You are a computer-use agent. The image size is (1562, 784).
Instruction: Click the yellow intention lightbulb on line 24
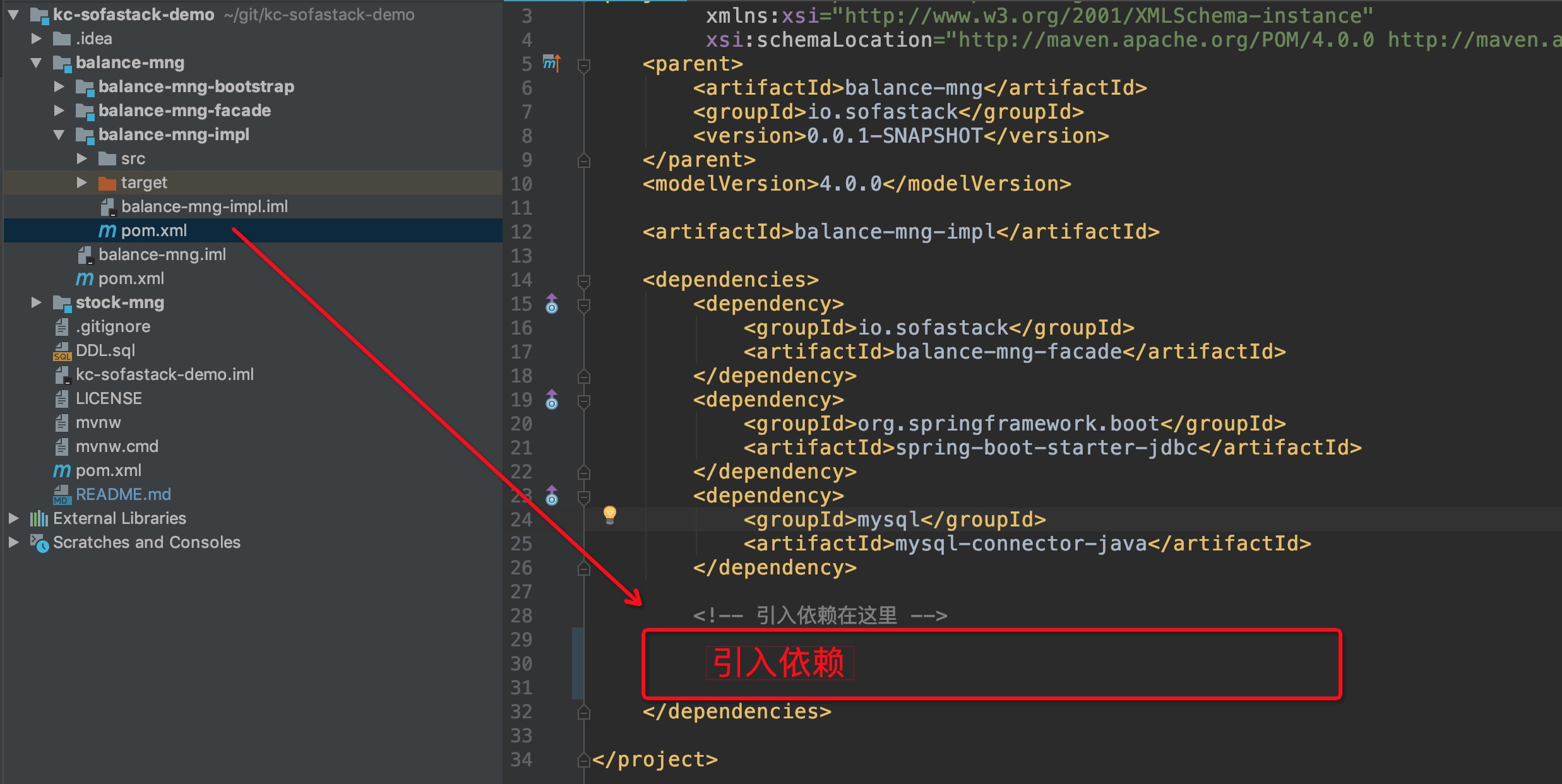pyautogui.click(x=609, y=515)
